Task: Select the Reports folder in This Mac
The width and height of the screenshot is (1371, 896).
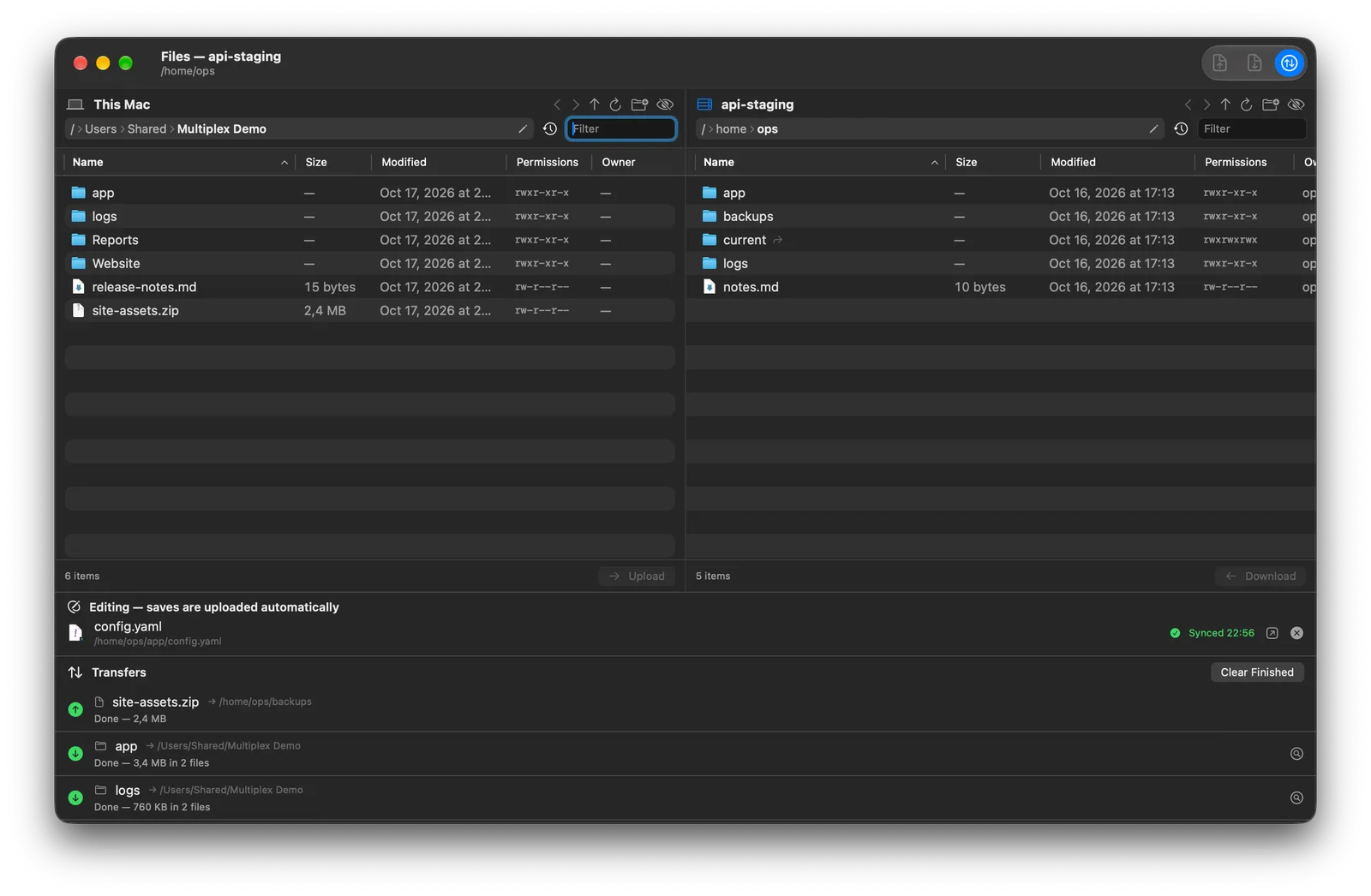Action: click(370, 240)
